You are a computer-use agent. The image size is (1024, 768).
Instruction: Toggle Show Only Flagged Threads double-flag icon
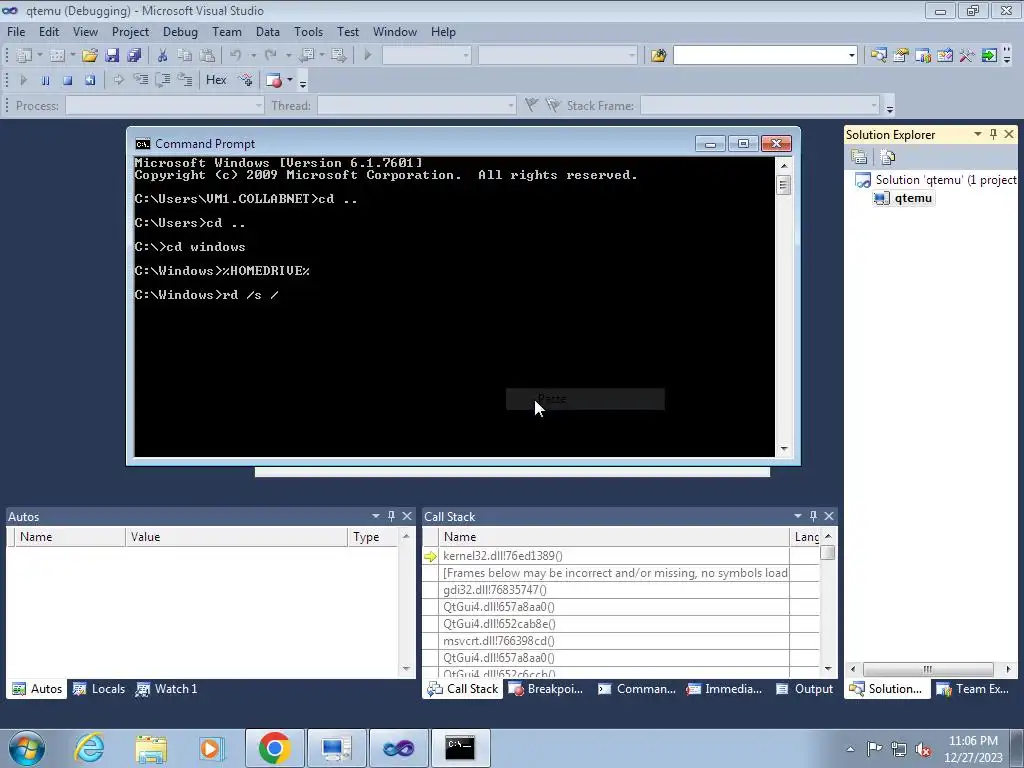click(553, 105)
